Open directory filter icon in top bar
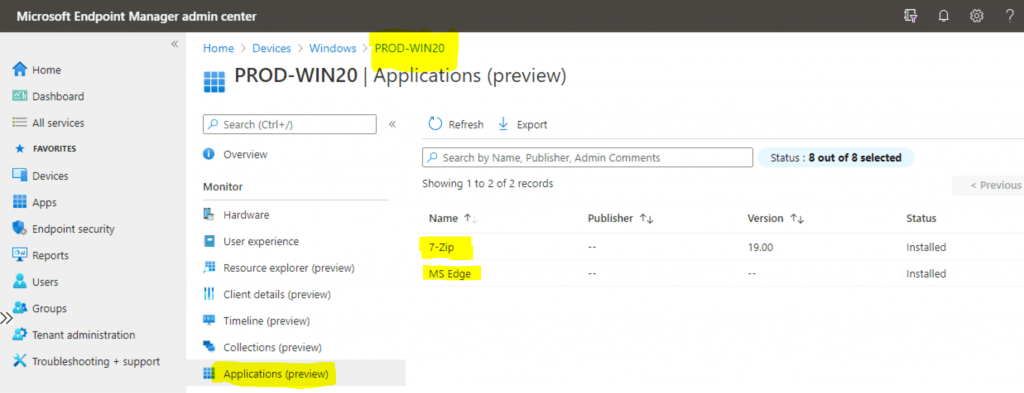 pyautogui.click(x=910, y=16)
